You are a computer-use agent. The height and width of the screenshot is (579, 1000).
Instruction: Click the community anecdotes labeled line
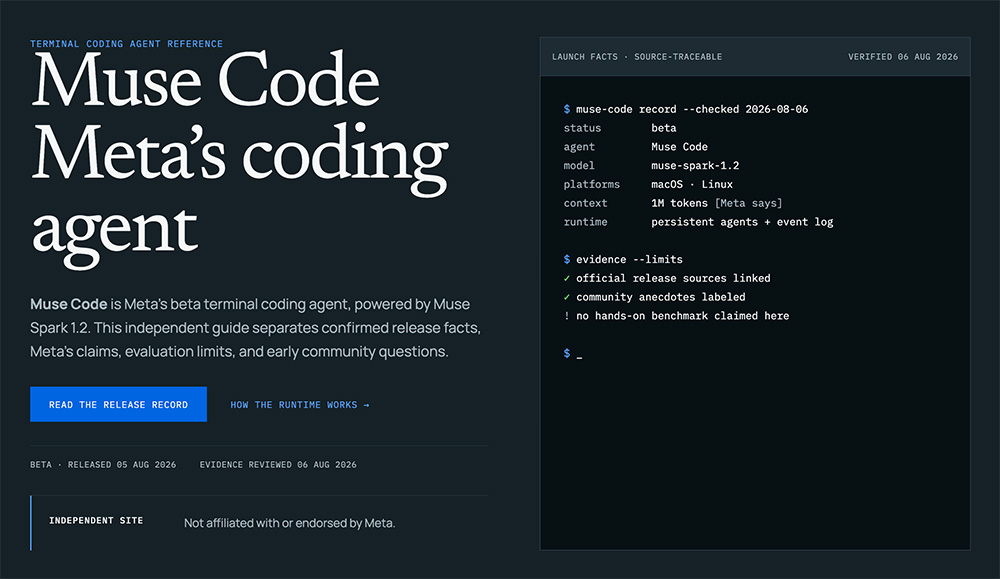coord(654,297)
